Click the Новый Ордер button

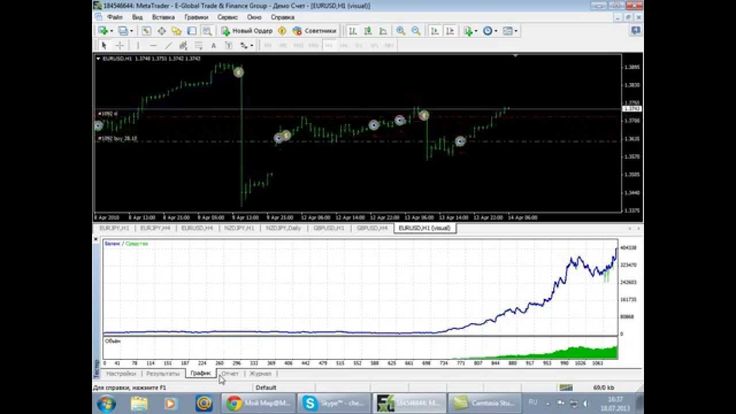(x=247, y=31)
